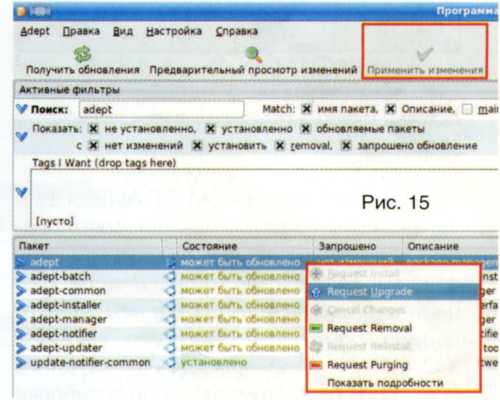This screenshot has width=500, height=400.
Task: Click the Request Removal green icon
Action: tap(316, 328)
